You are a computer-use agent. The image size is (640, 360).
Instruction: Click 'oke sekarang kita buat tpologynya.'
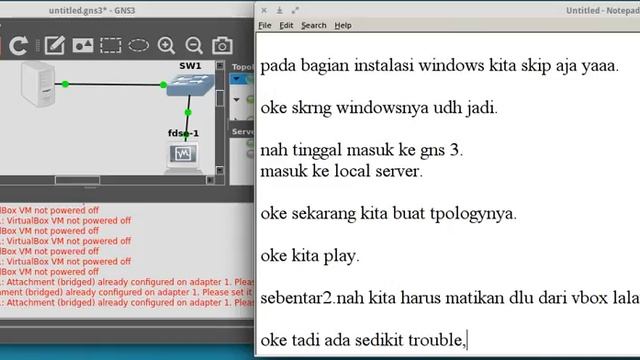[x=389, y=213]
